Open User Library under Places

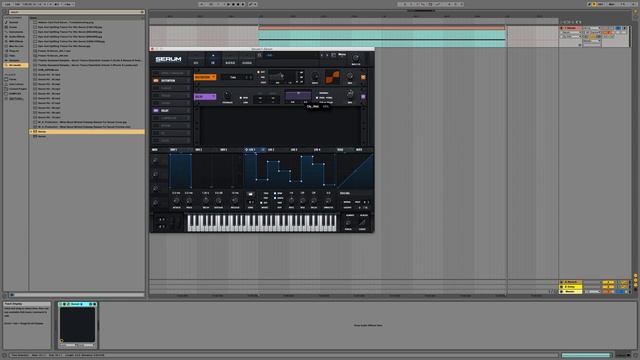(16, 84)
